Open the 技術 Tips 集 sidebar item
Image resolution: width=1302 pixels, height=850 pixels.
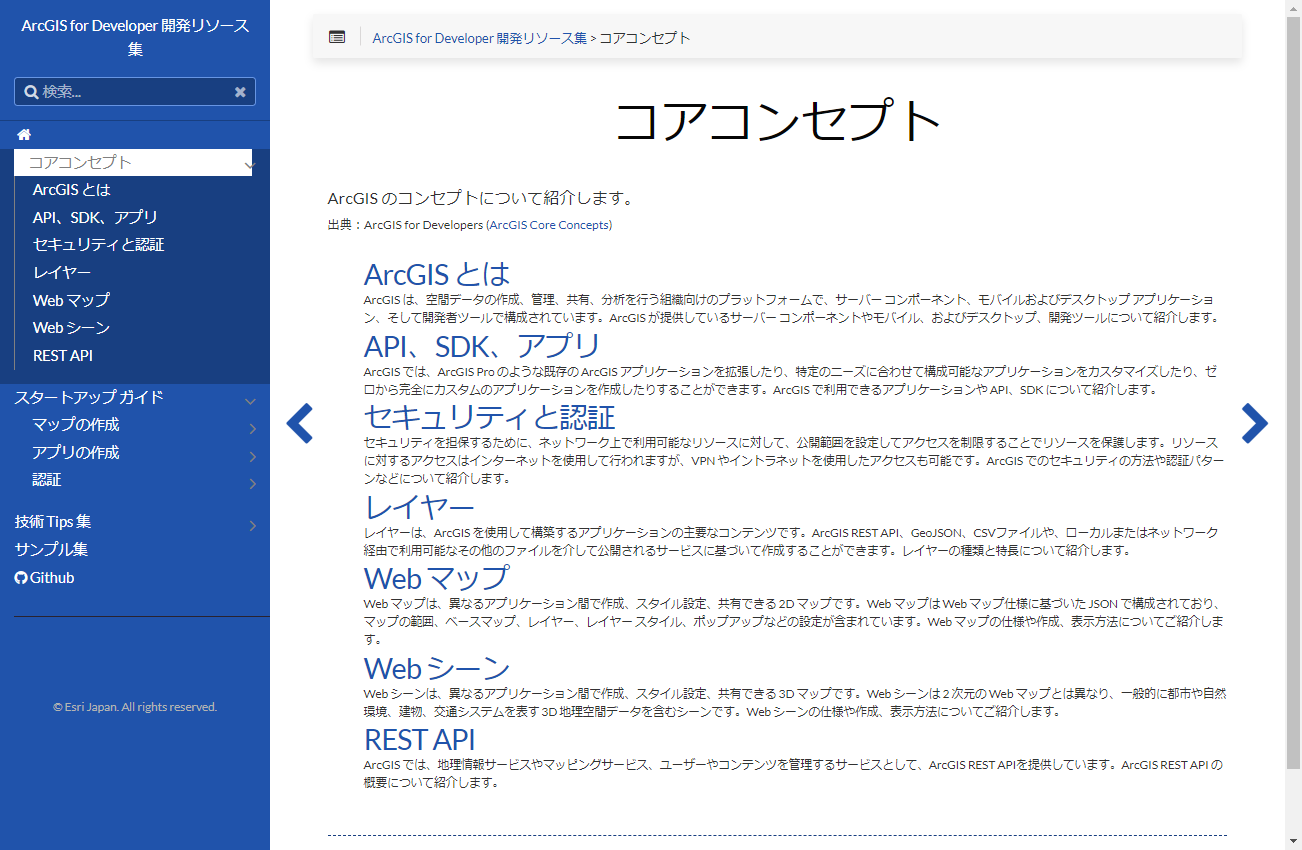[x=53, y=522]
